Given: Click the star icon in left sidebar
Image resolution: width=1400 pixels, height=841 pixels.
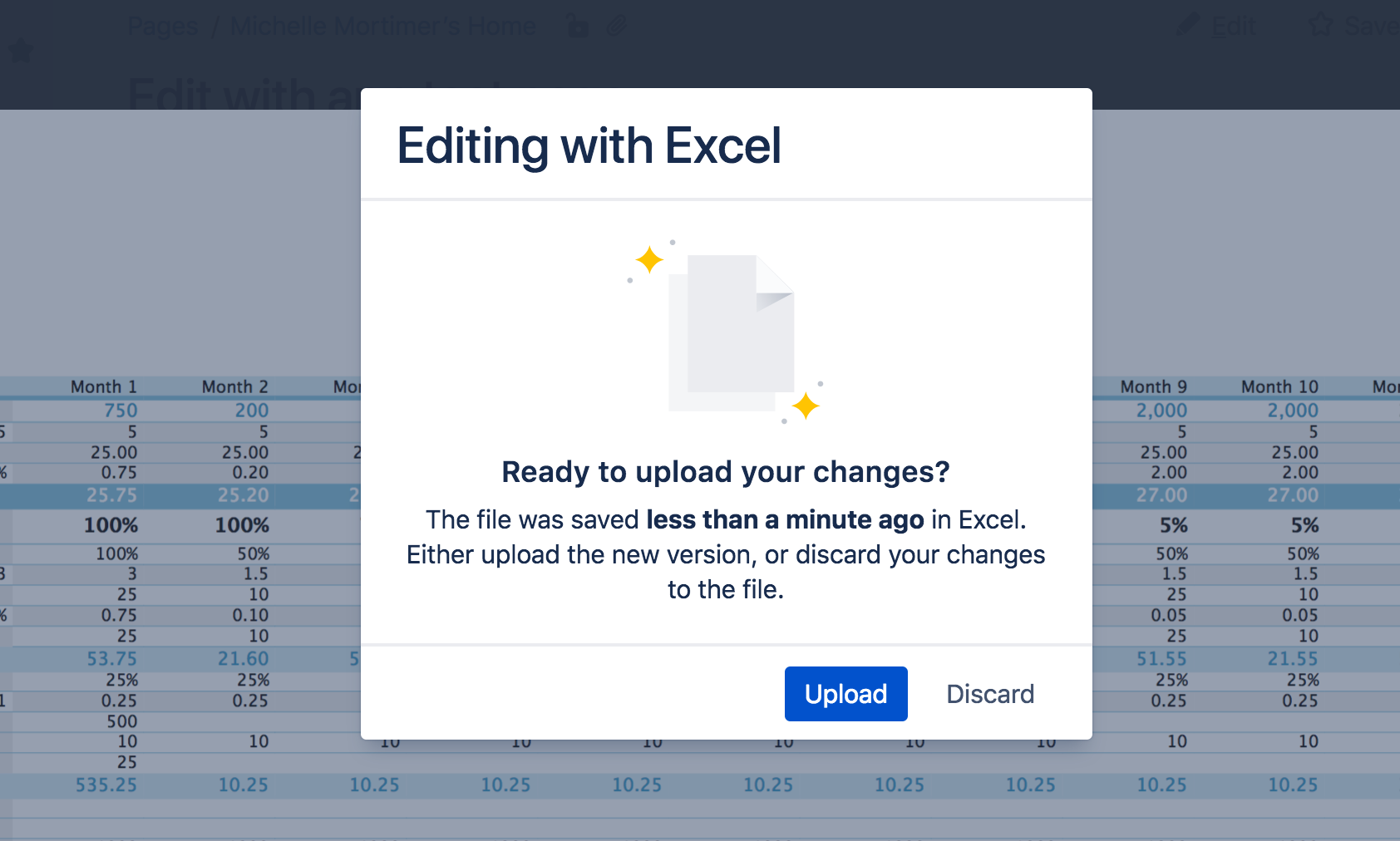Looking at the screenshot, I should pyautogui.click(x=20, y=52).
